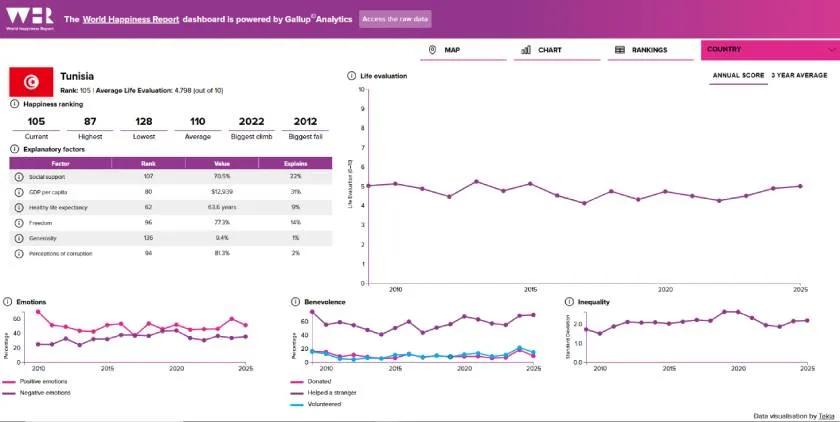Click the info icon beside Emotions heading

(9, 301)
